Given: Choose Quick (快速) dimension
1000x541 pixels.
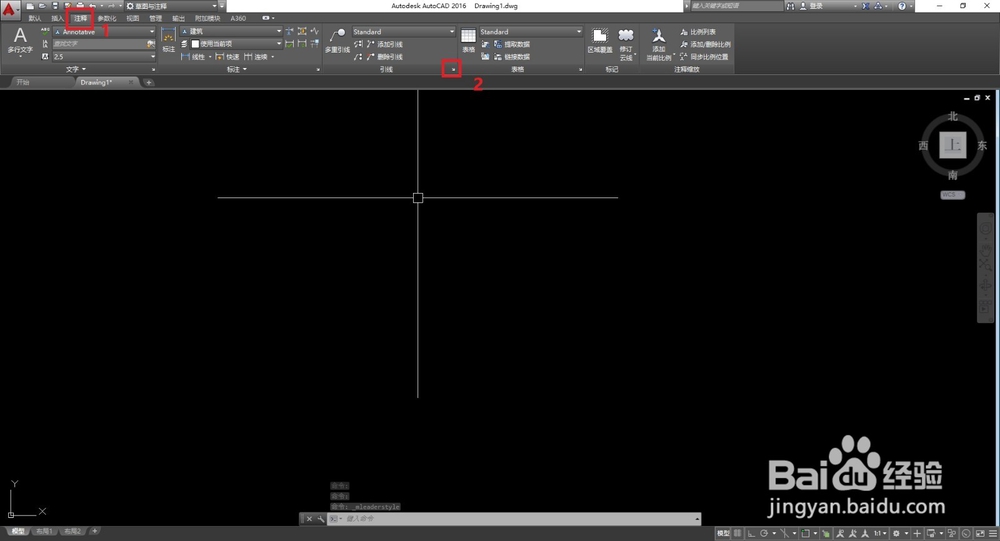Looking at the screenshot, I should (x=227, y=57).
